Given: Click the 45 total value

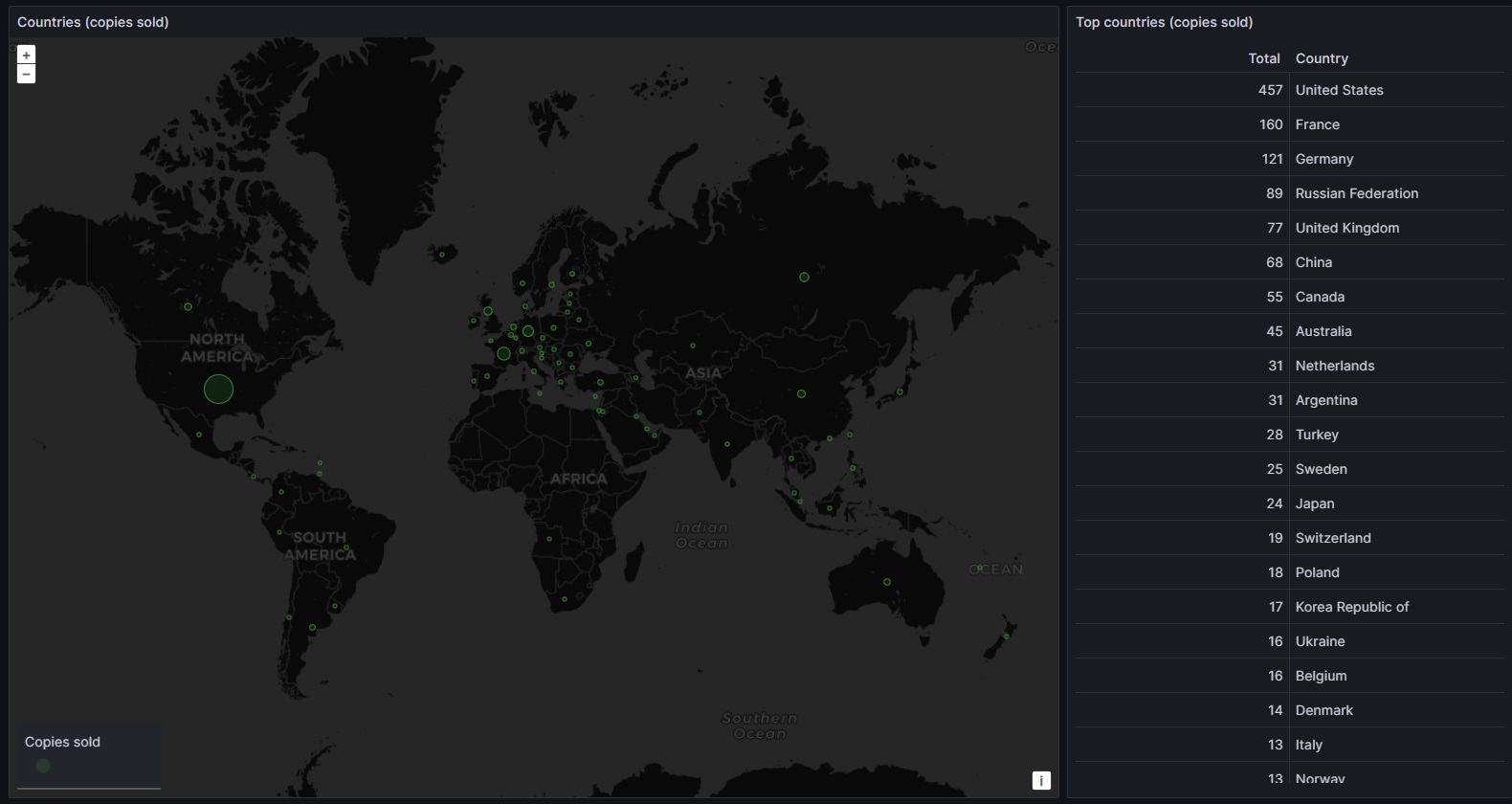Looking at the screenshot, I should (x=1274, y=331).
